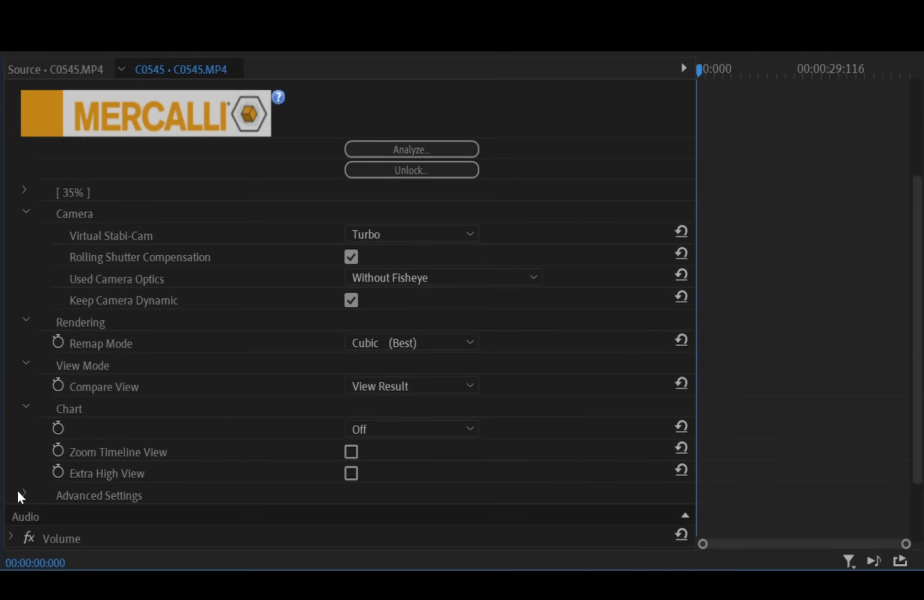924x600 pixels.
Task: Reset Keep Camera Dynamic parameter
Action: [681, 297]
